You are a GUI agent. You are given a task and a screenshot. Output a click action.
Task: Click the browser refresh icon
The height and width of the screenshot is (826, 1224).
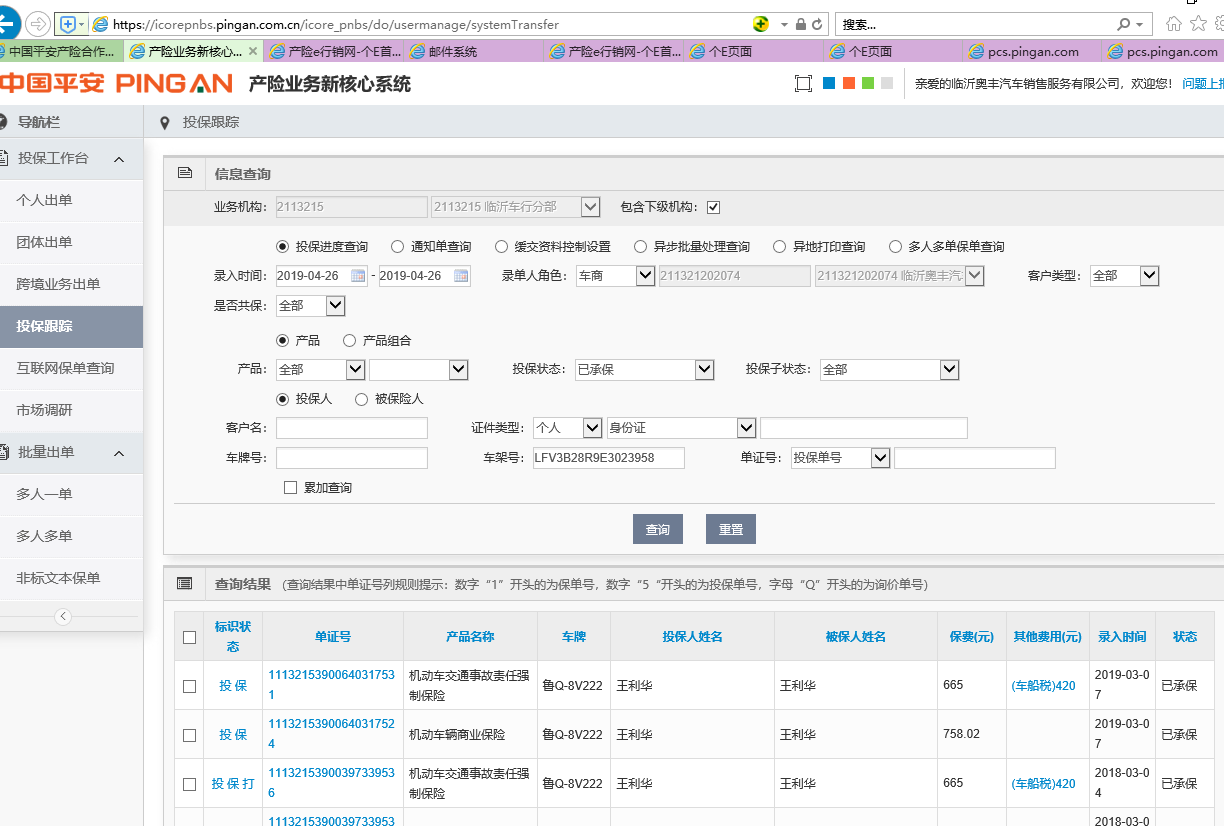coord(818,24)
